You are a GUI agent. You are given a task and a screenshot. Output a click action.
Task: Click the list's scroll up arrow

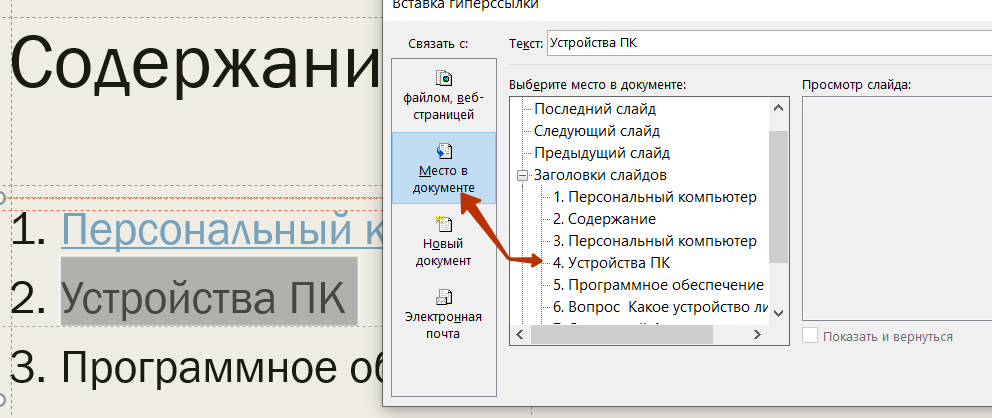[x=779, y=108]
